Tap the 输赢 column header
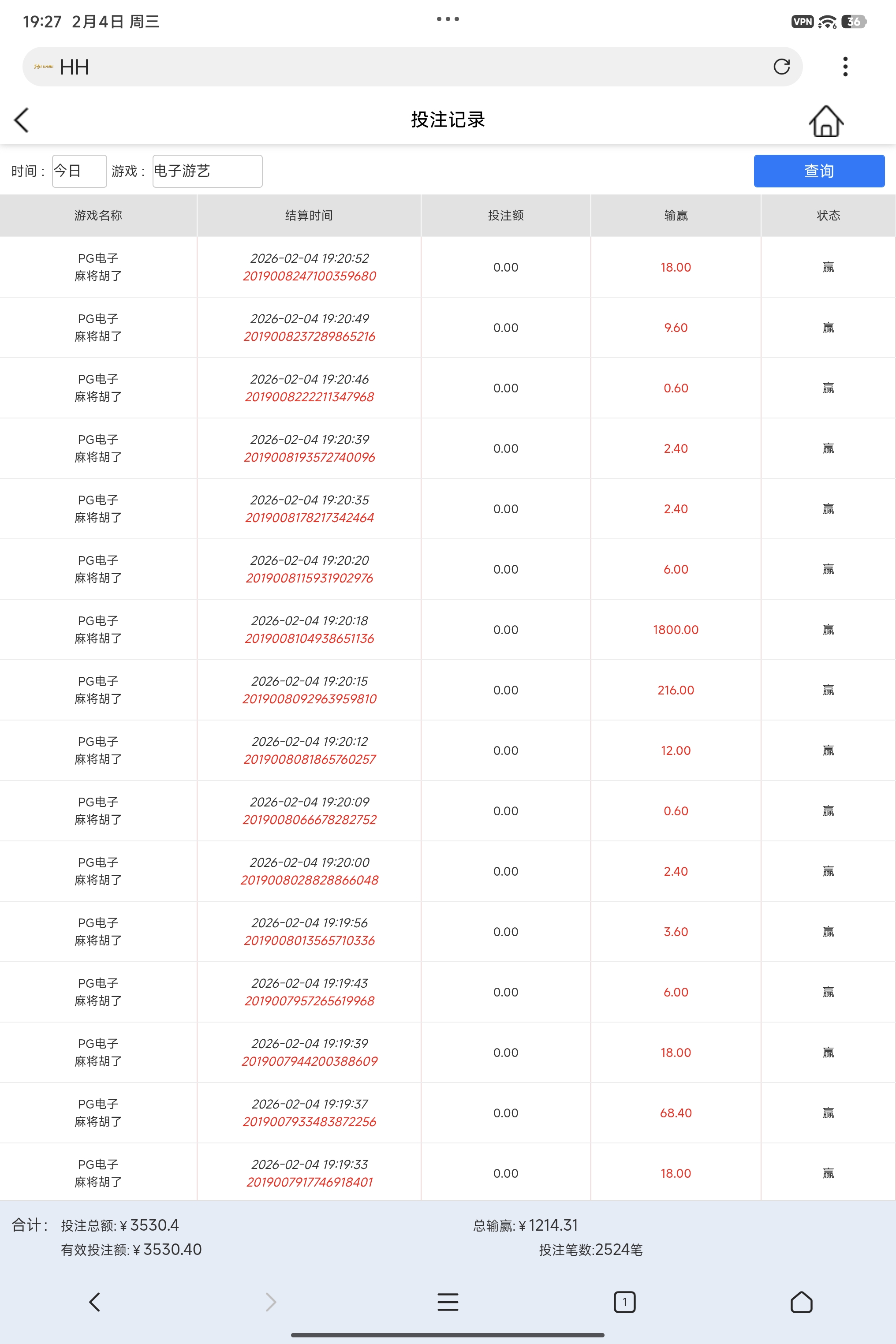Image resolution: width=896 pixels, height=1344 pixels. click(x=676, y=216)
